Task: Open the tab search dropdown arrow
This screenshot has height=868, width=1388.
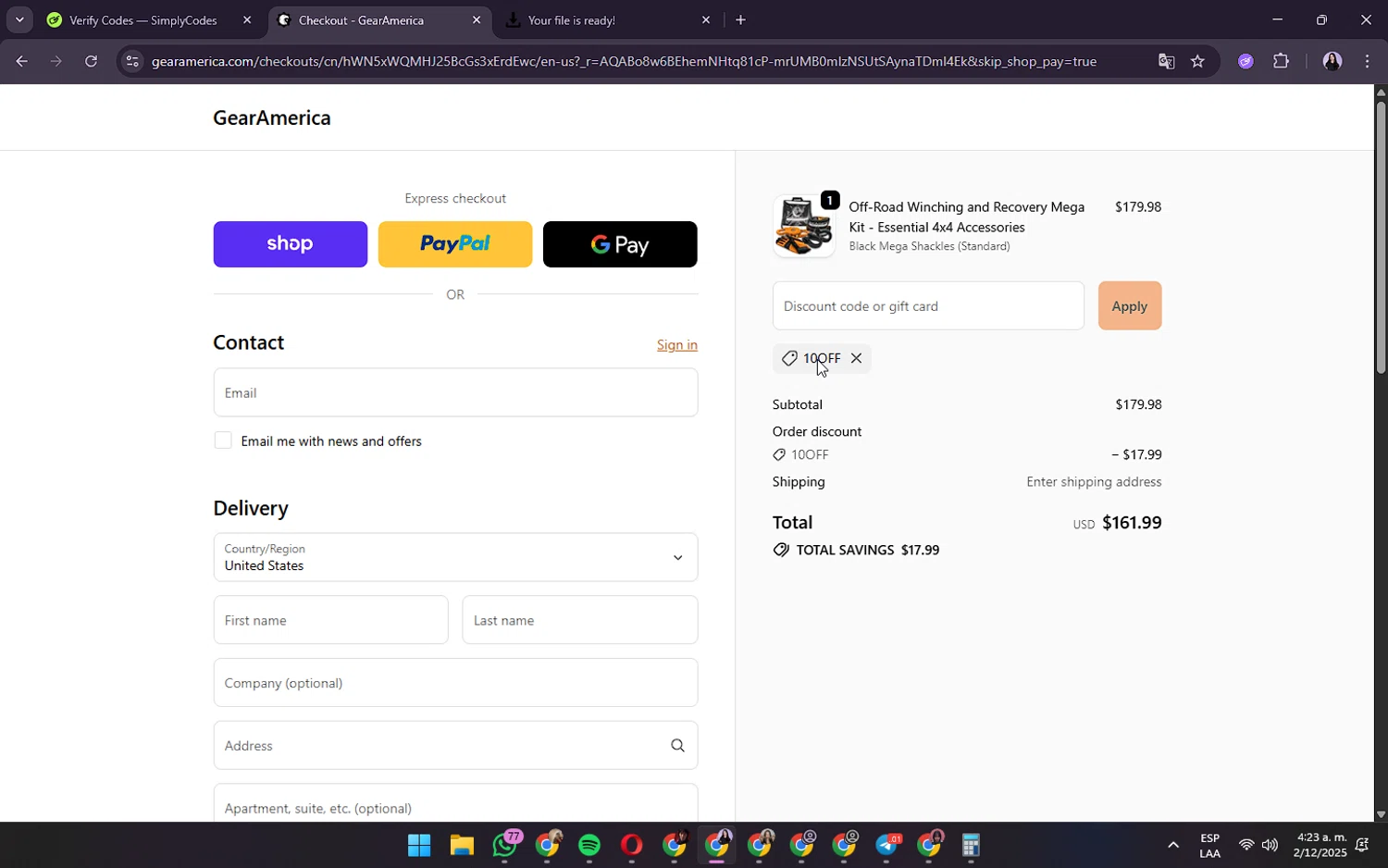Action: click(19, 19)
